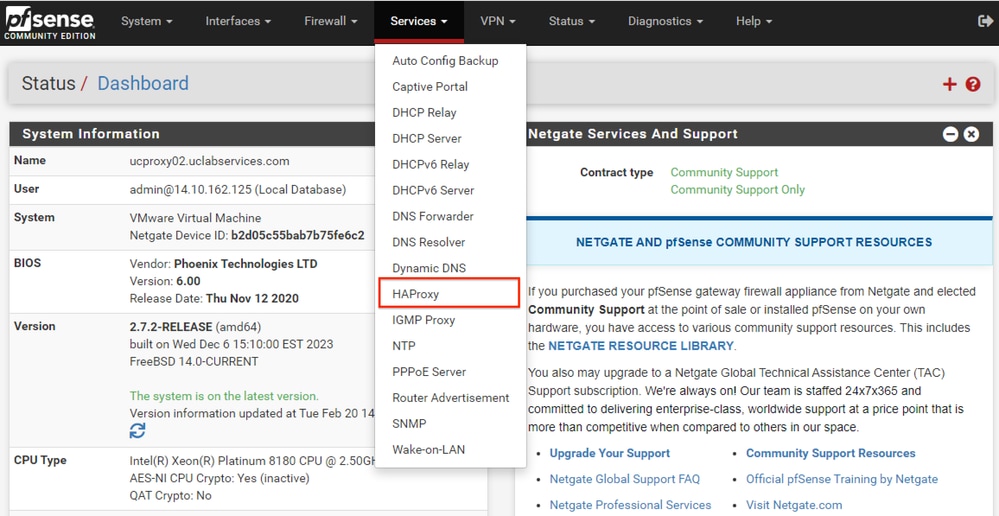Click the 2.7.2-RELEASE version text

coord(171,327)
